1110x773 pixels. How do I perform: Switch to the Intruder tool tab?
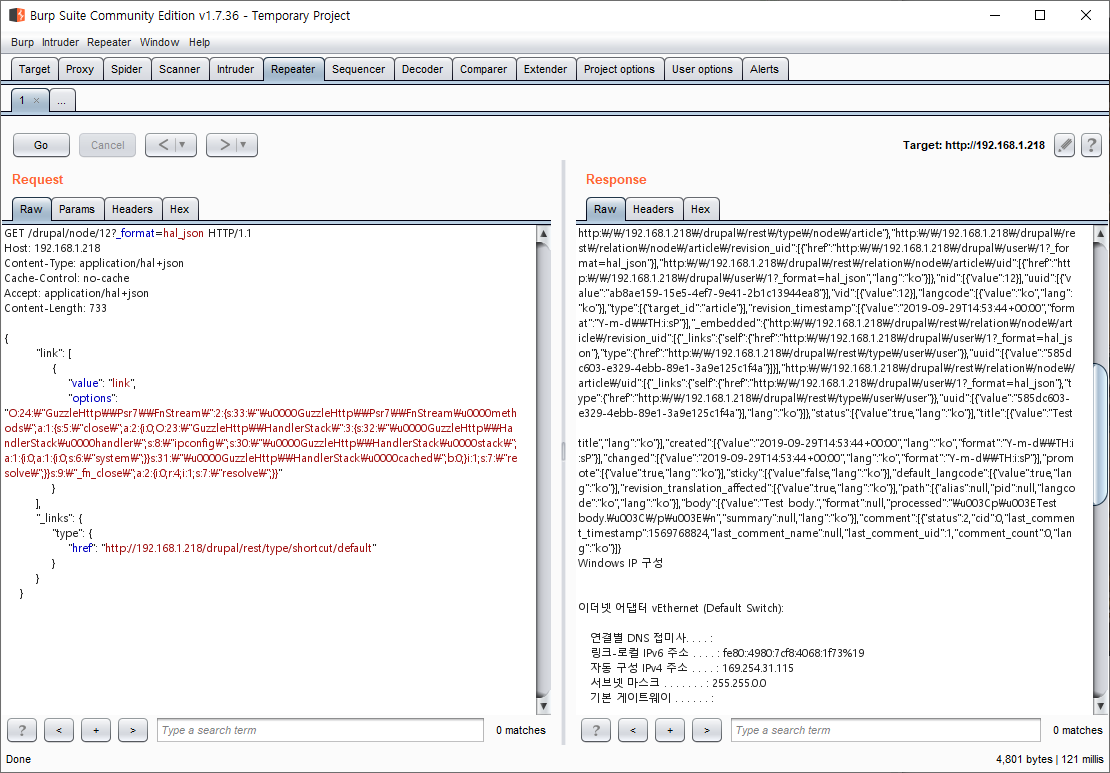(236, 69)
